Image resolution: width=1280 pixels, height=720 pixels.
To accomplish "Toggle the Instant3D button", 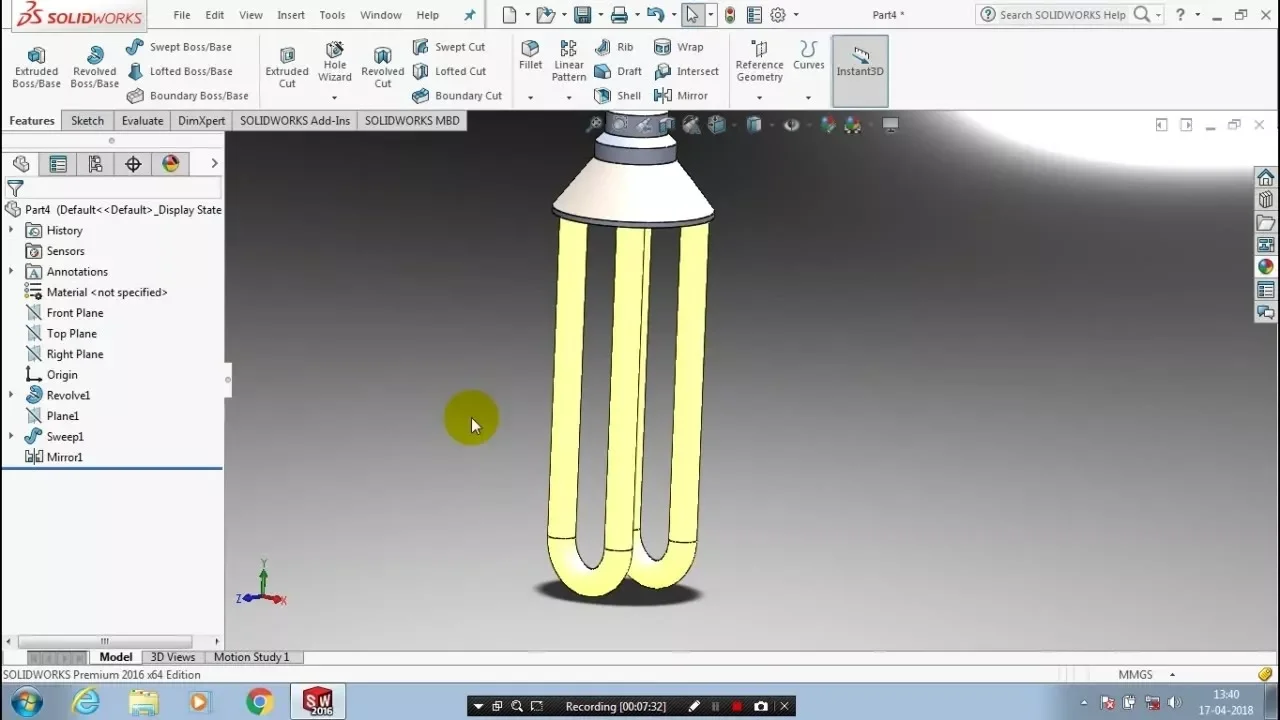I will tap(860, 70).
